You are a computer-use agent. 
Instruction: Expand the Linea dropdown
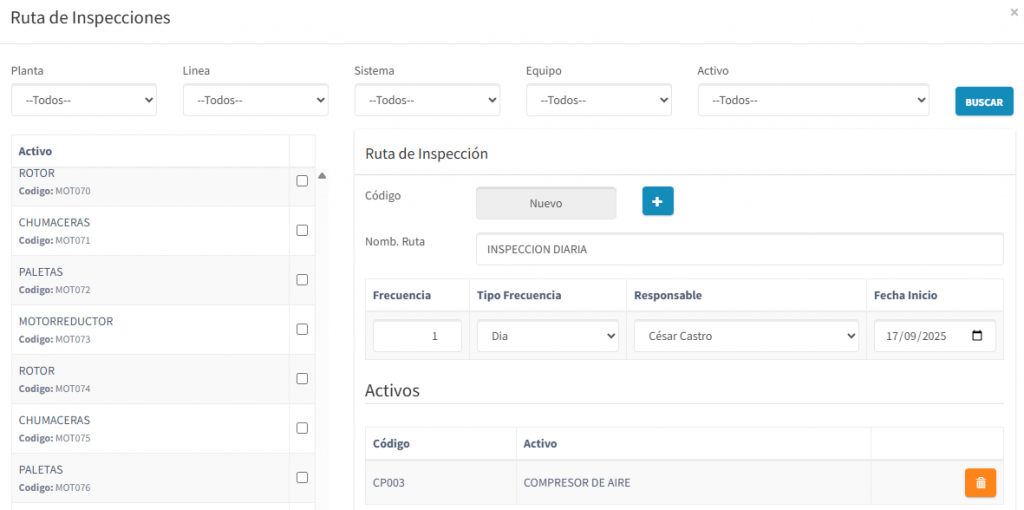[255, 100]
